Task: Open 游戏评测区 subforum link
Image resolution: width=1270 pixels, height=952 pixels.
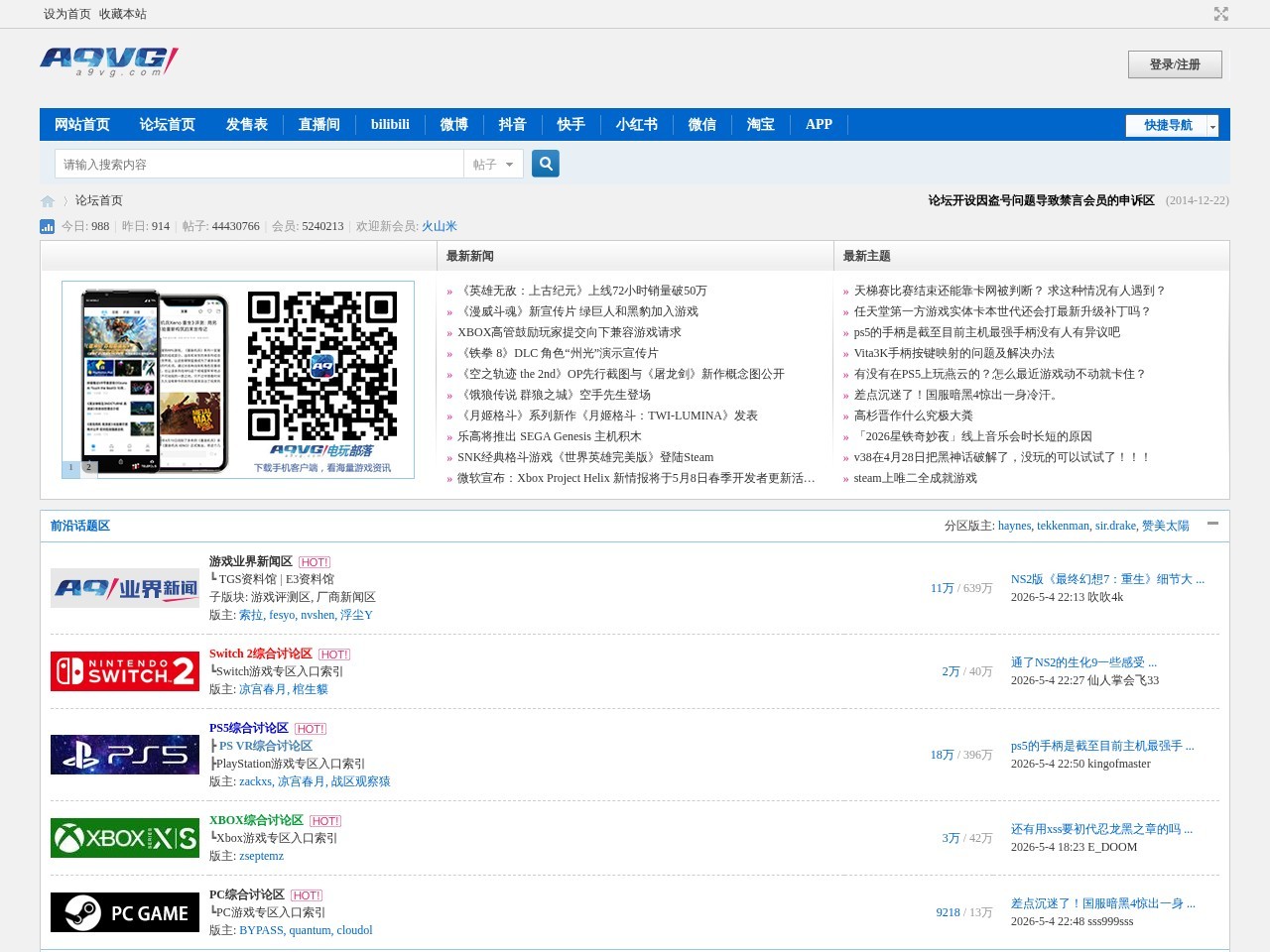Action: pyautogui.click(x=282, y=597)
